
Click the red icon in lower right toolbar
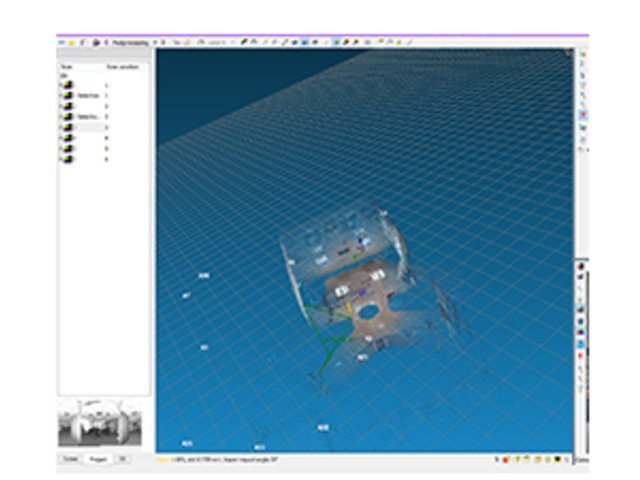tap(580, 356)
